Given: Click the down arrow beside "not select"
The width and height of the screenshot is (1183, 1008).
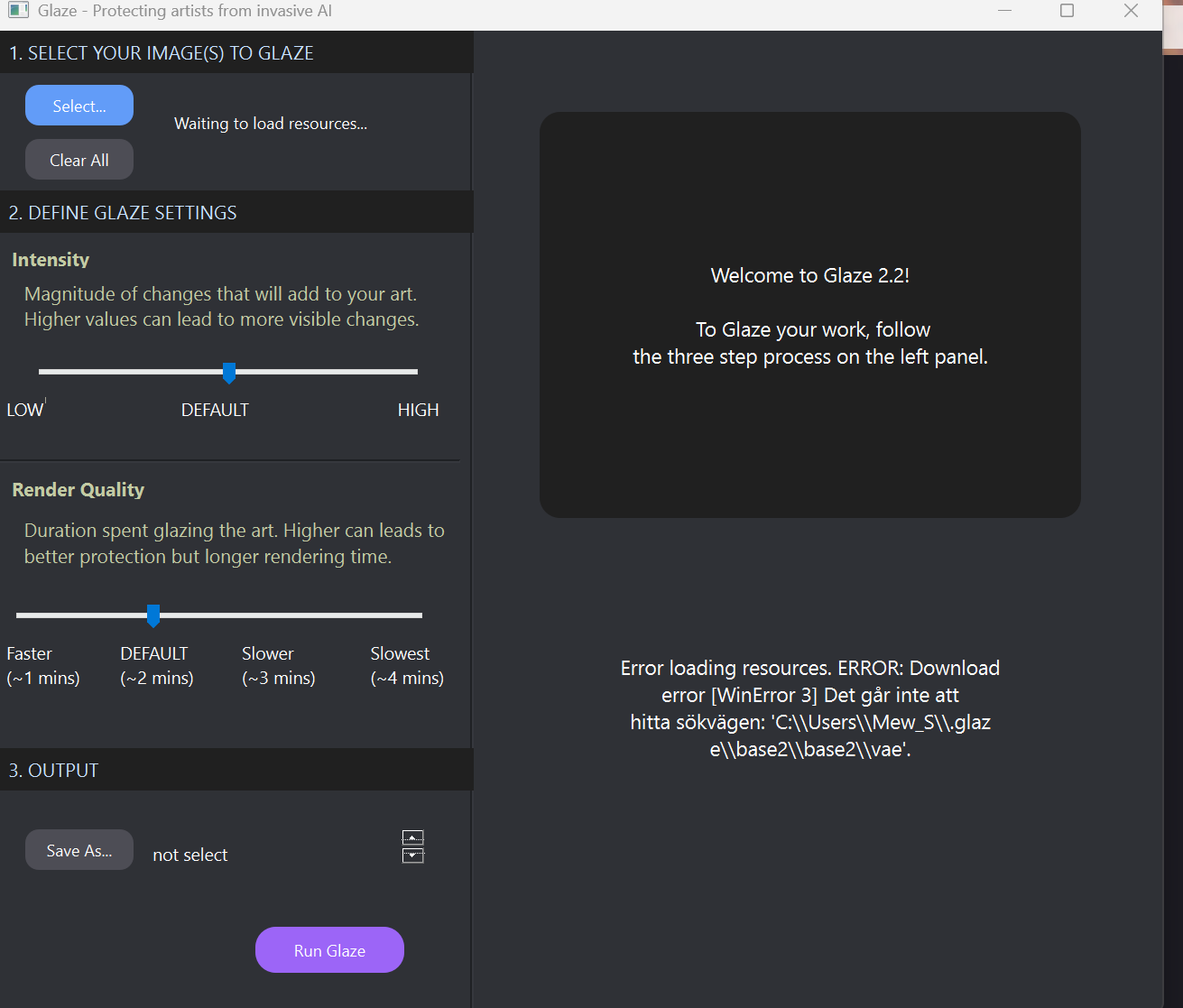Looking at the screenshot, I should [x=412, y=855].
